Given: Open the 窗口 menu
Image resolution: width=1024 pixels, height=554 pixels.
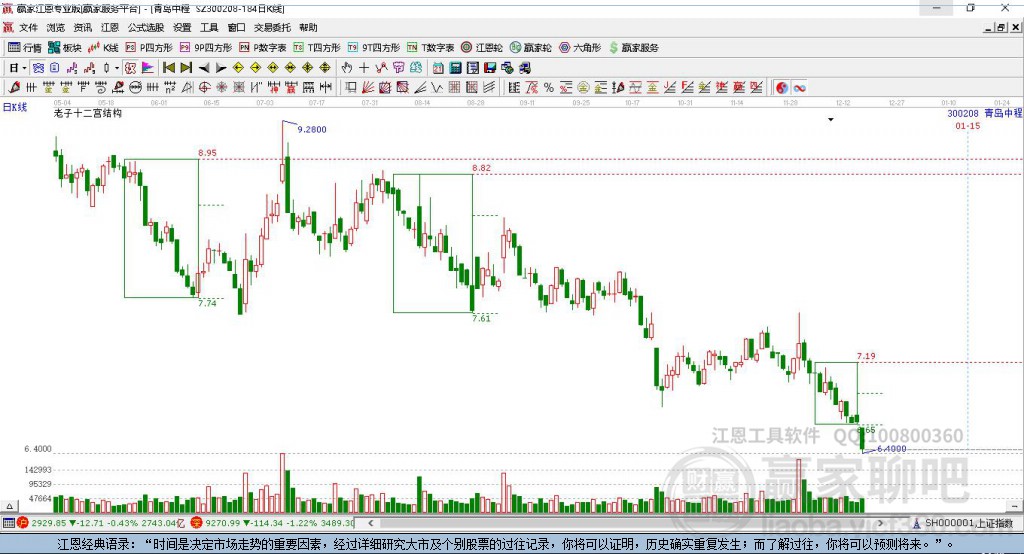Looking at the screenshot, I should (236, 27).
